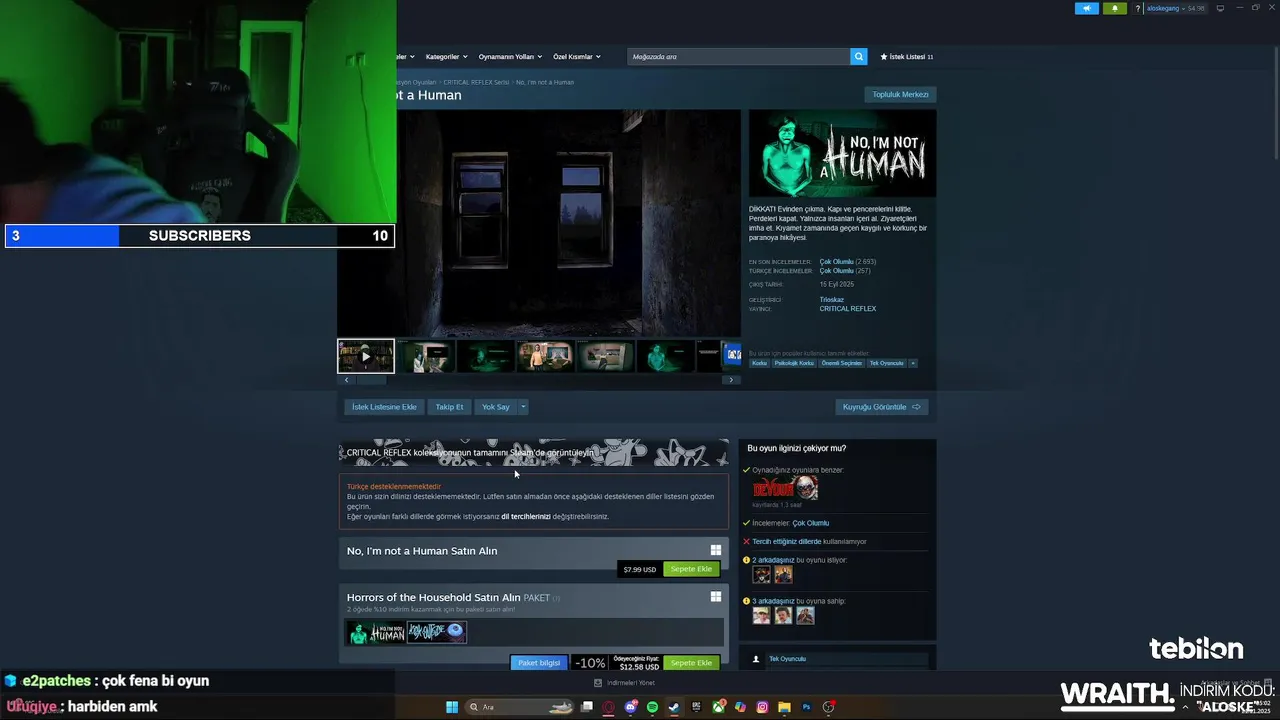Image resolution: width=1280 pixels, height=720 pixels.
Task: Click the Tek Oyunculu tag
Action: point(887,363)
